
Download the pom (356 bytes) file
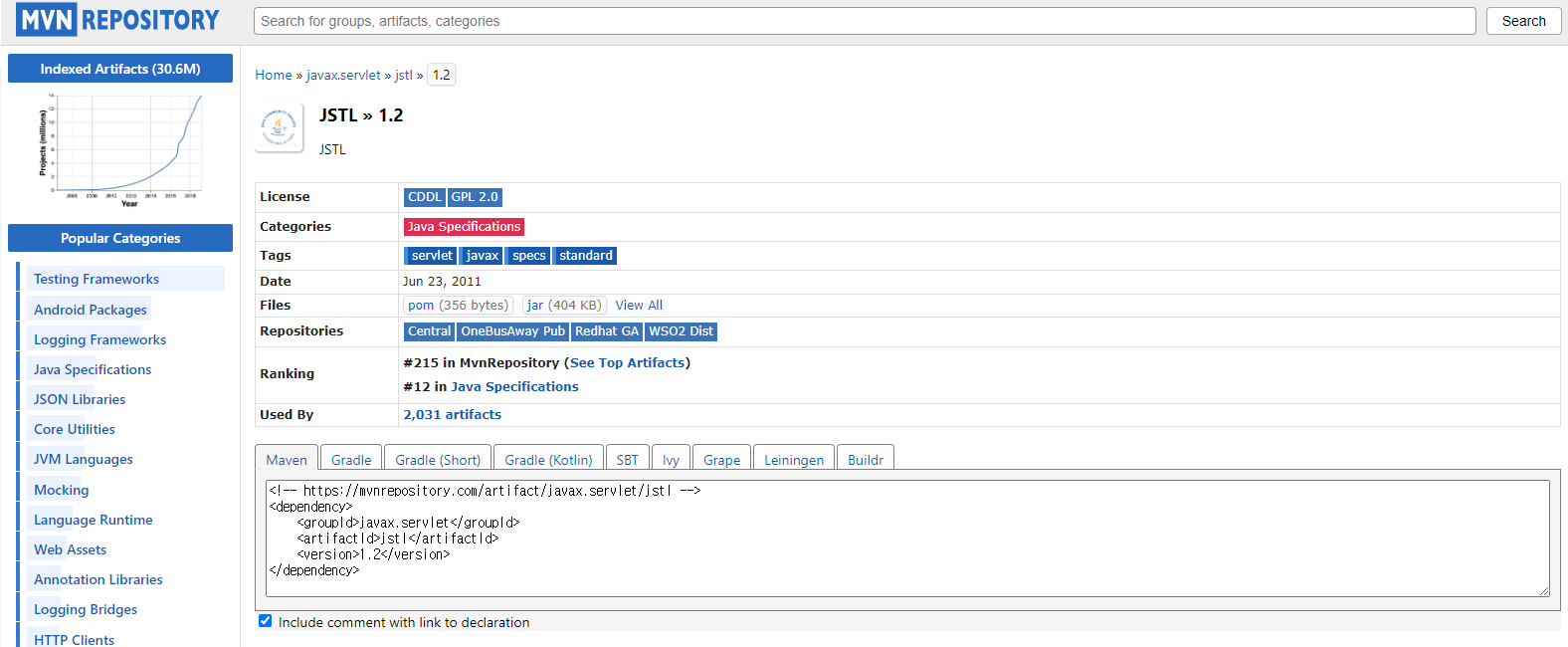(458, 306)
